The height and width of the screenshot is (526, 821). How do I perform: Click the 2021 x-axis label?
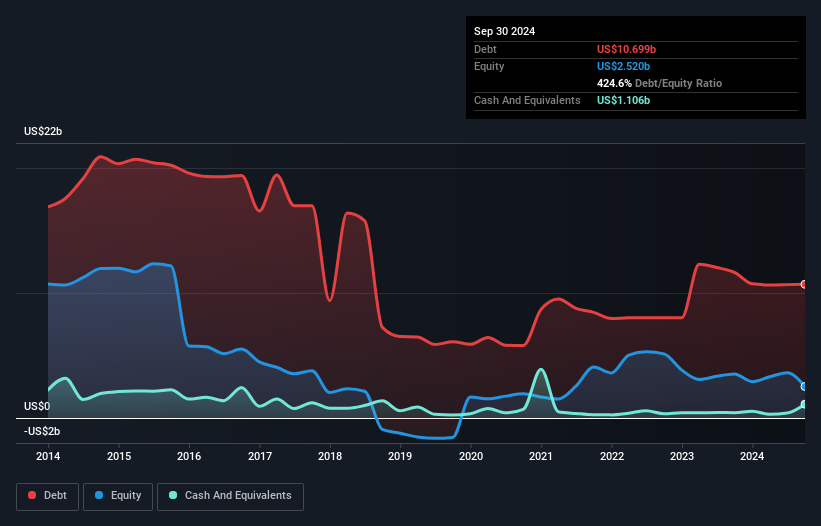coord(541,456)
